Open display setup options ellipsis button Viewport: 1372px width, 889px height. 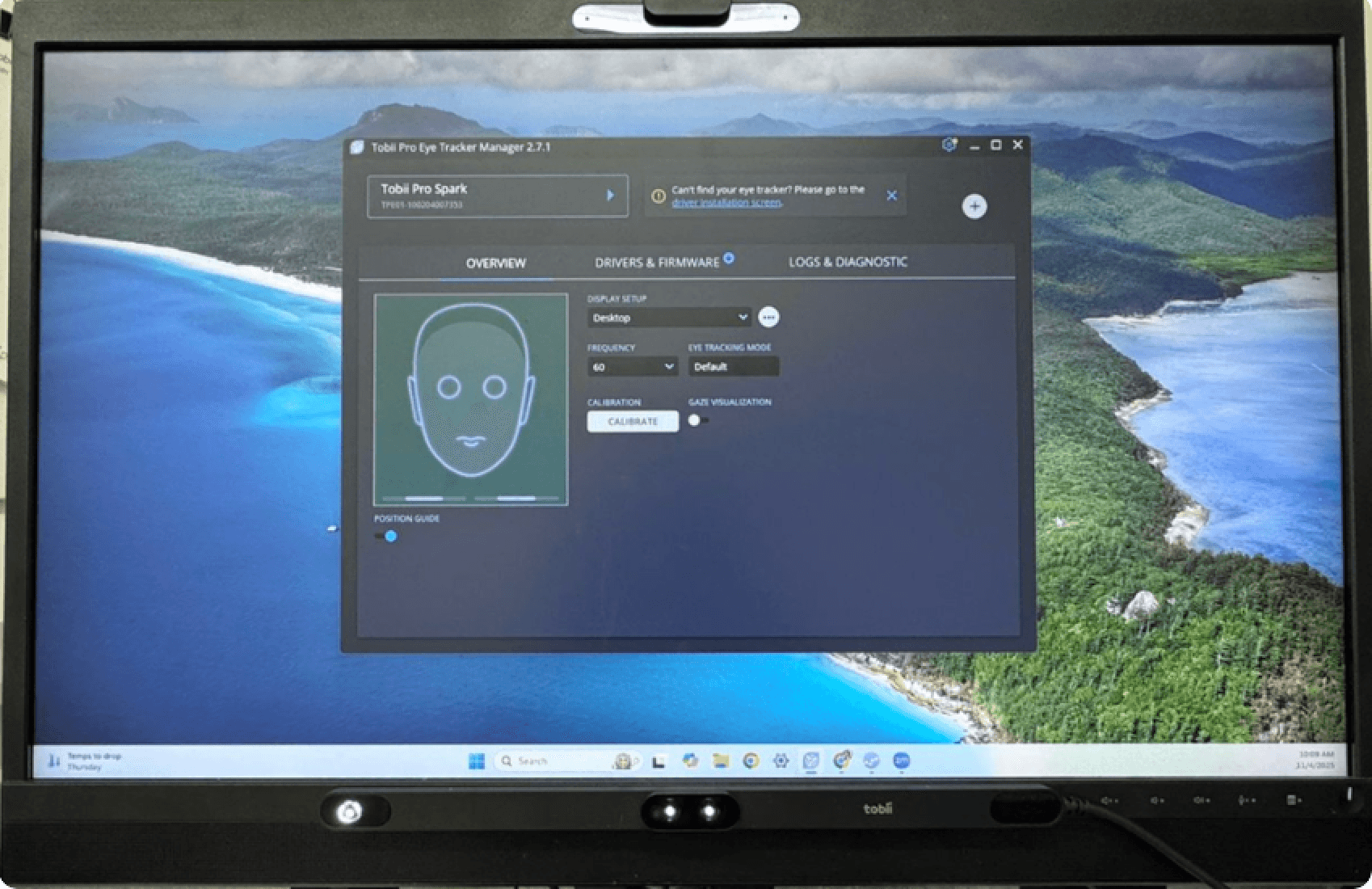pos(769,318)
